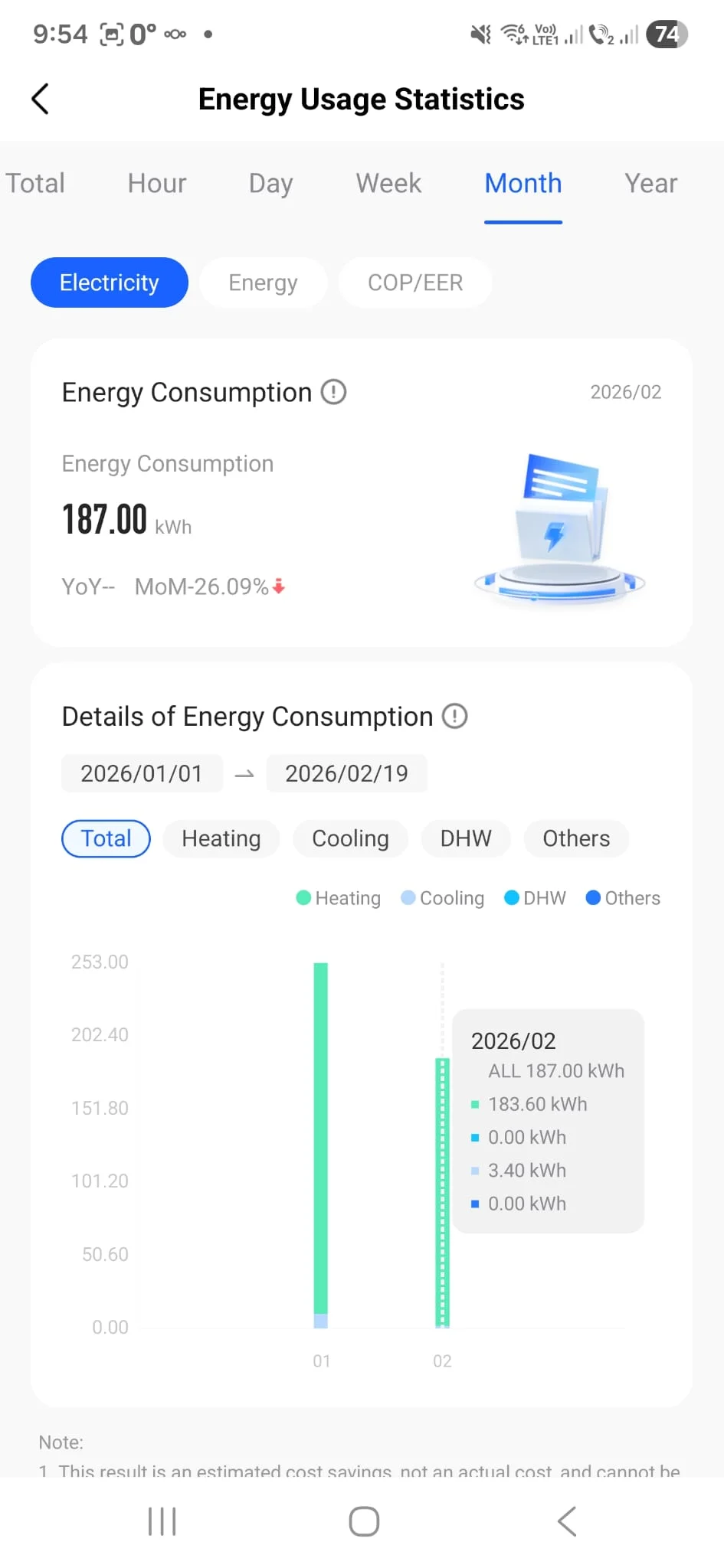Select the Energy category pill
724x1568 pixels.
tap(263, 283)
